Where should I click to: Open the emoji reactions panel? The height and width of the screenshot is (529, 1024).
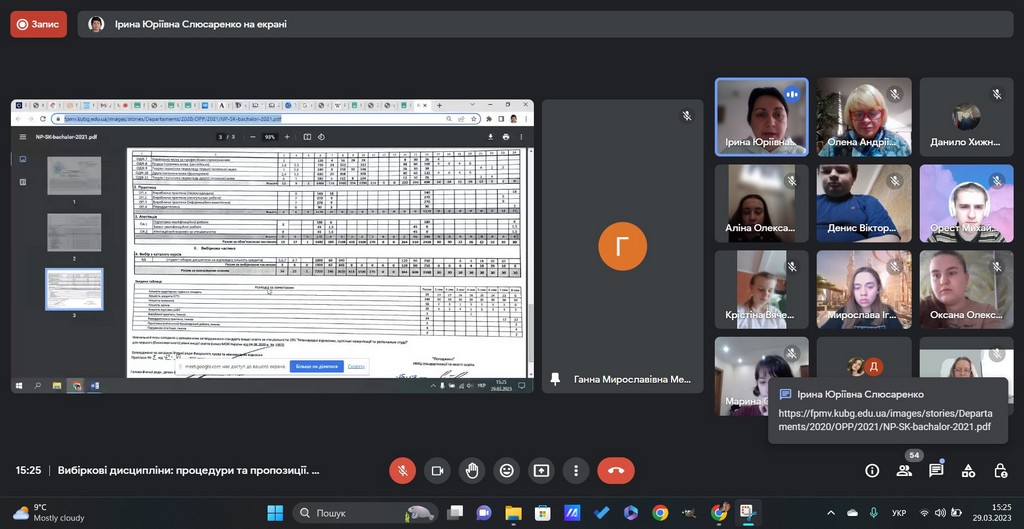click(x=507, y=470)
